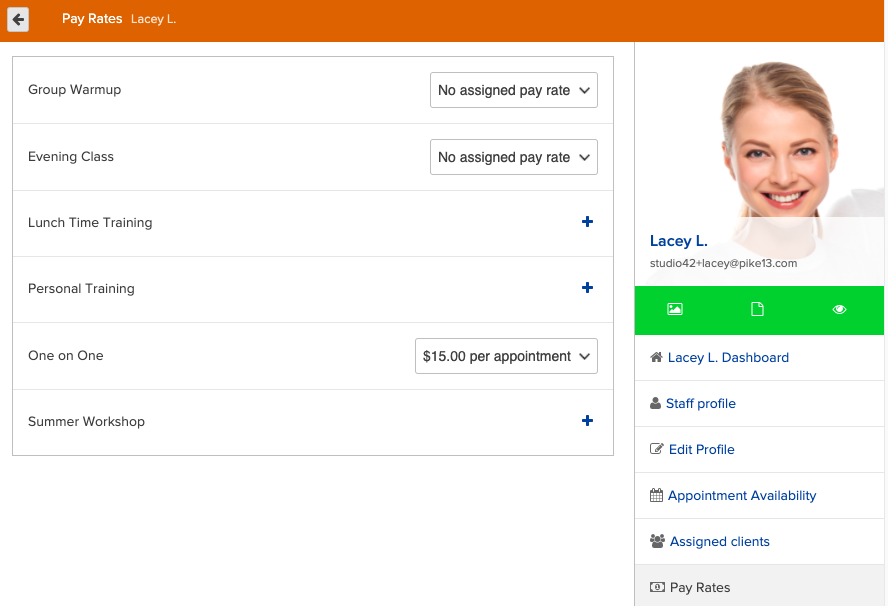Go to Staff profile
Screen dimensions: 888x606
click(700, 403)
